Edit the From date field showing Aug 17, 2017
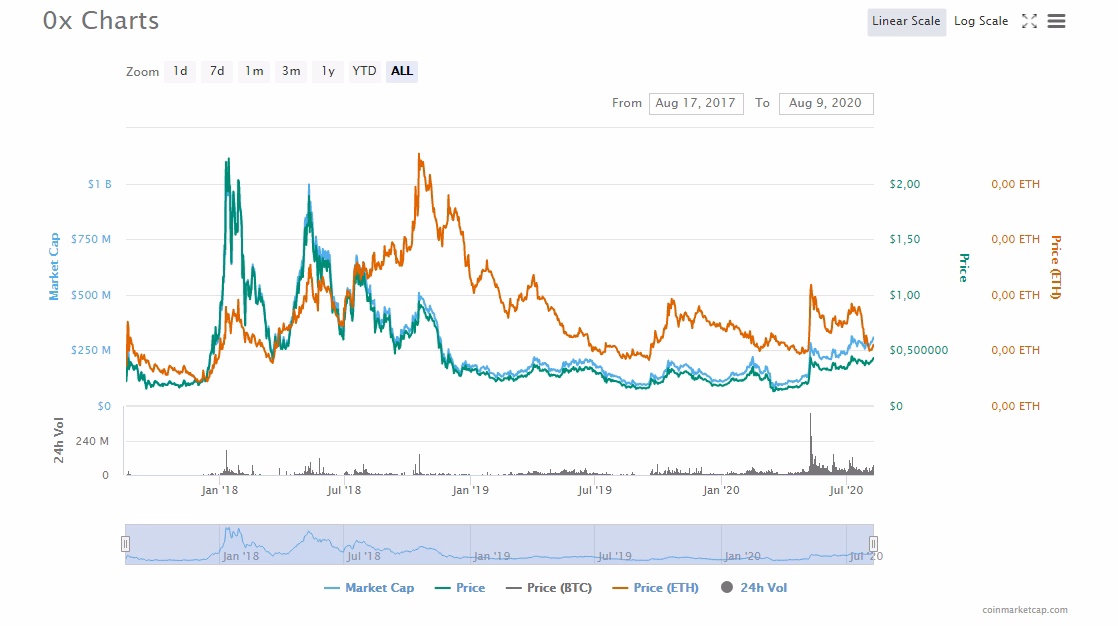The image size is (1118, 626). click(697, 103)
